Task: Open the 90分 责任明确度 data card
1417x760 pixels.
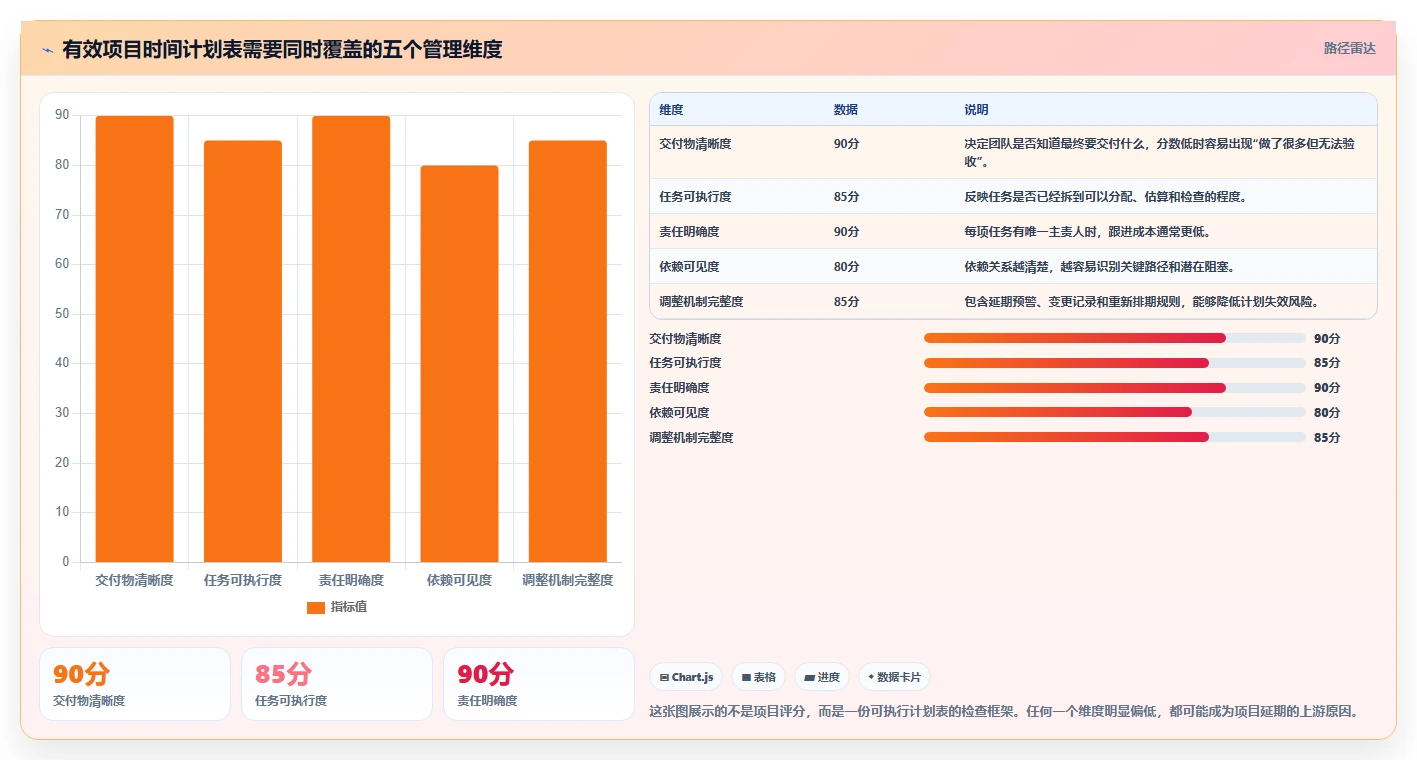Action: pyautogui.click(x=539, y=684)
